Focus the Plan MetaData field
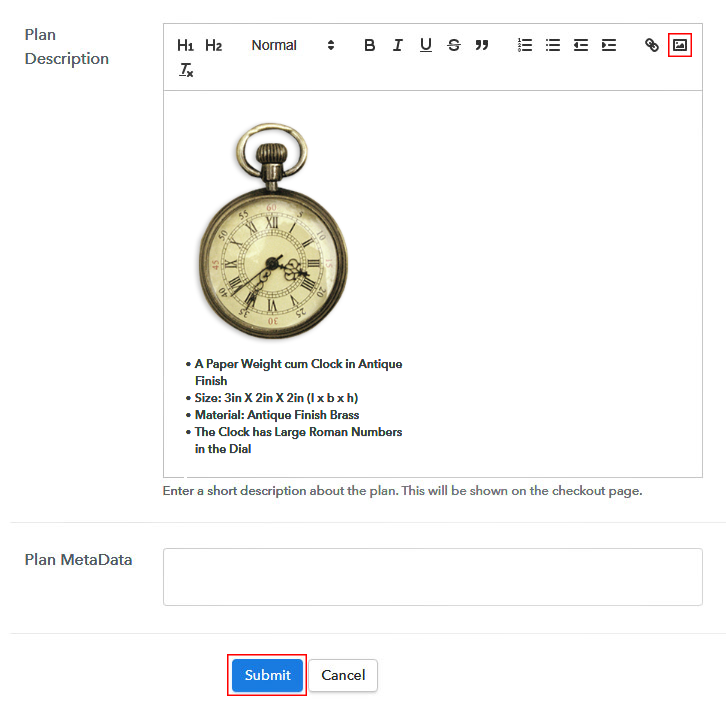This screenshot has height=716, width=726. pyautogui.click(x=432, y=577)
